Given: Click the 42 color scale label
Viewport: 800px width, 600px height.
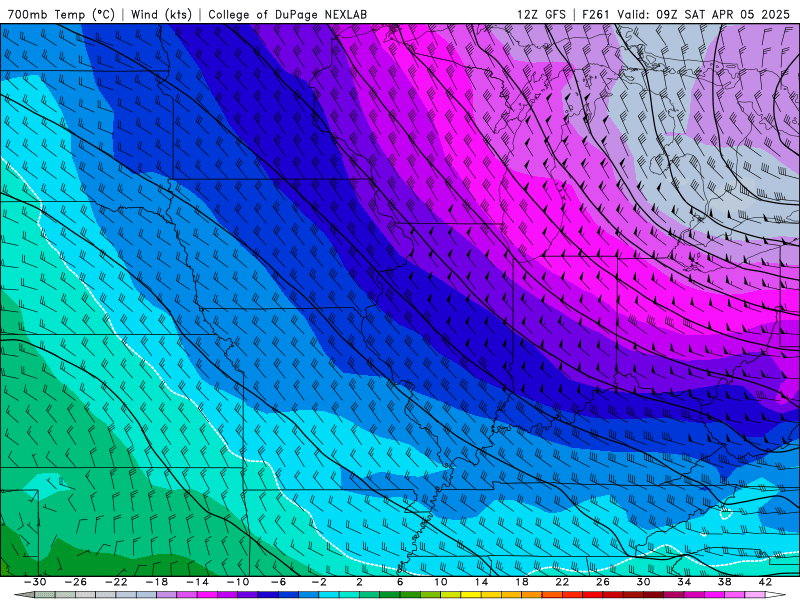Looking at the screenshot, I should tap(765, 582).
